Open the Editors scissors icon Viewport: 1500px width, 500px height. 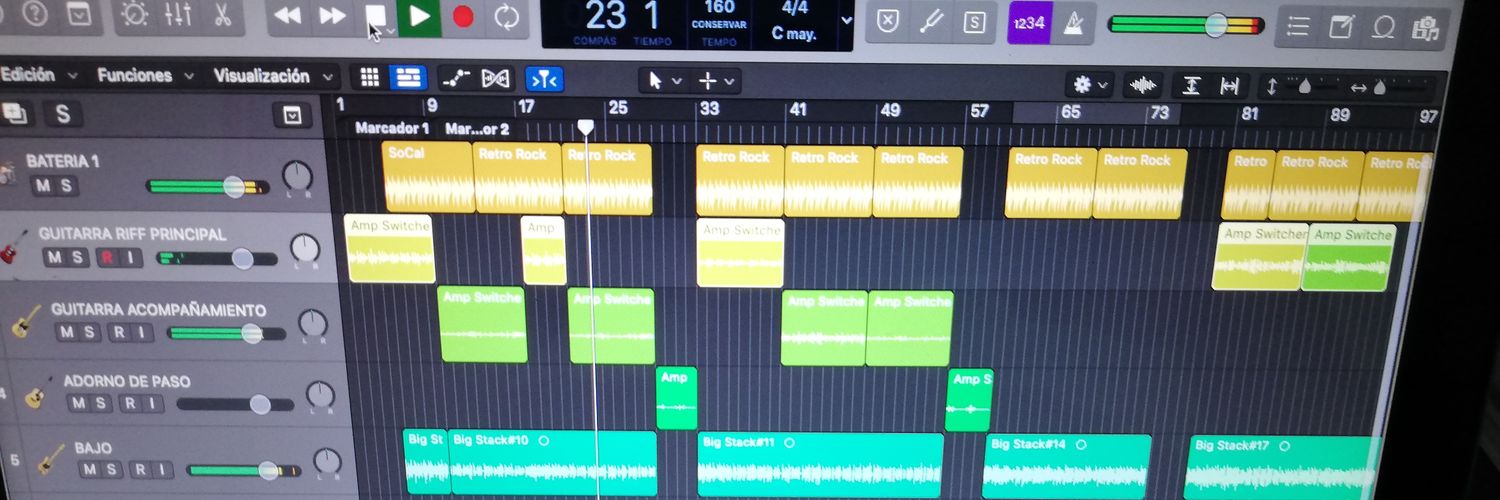point(222,14)
